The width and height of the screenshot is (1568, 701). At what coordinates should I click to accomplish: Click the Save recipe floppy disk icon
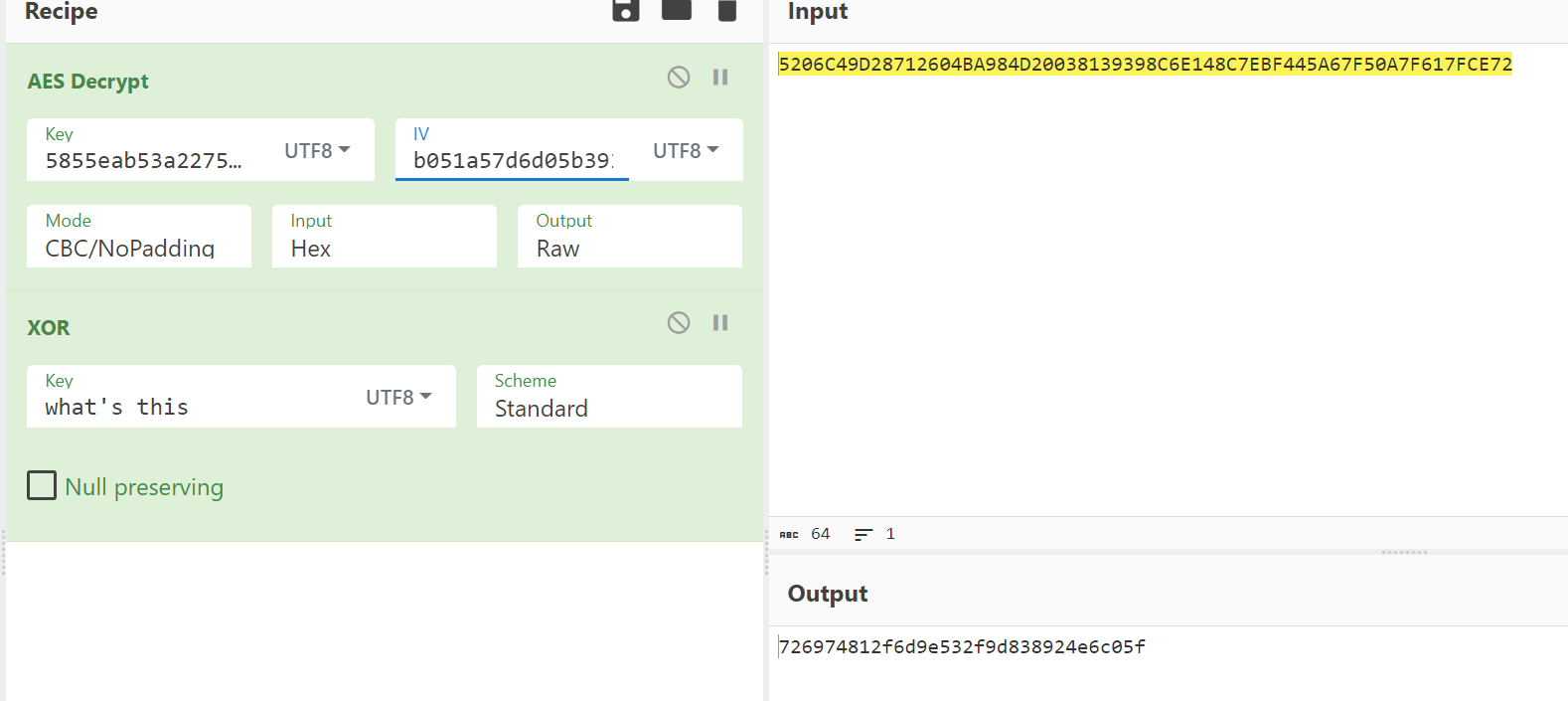click(625, 10)
